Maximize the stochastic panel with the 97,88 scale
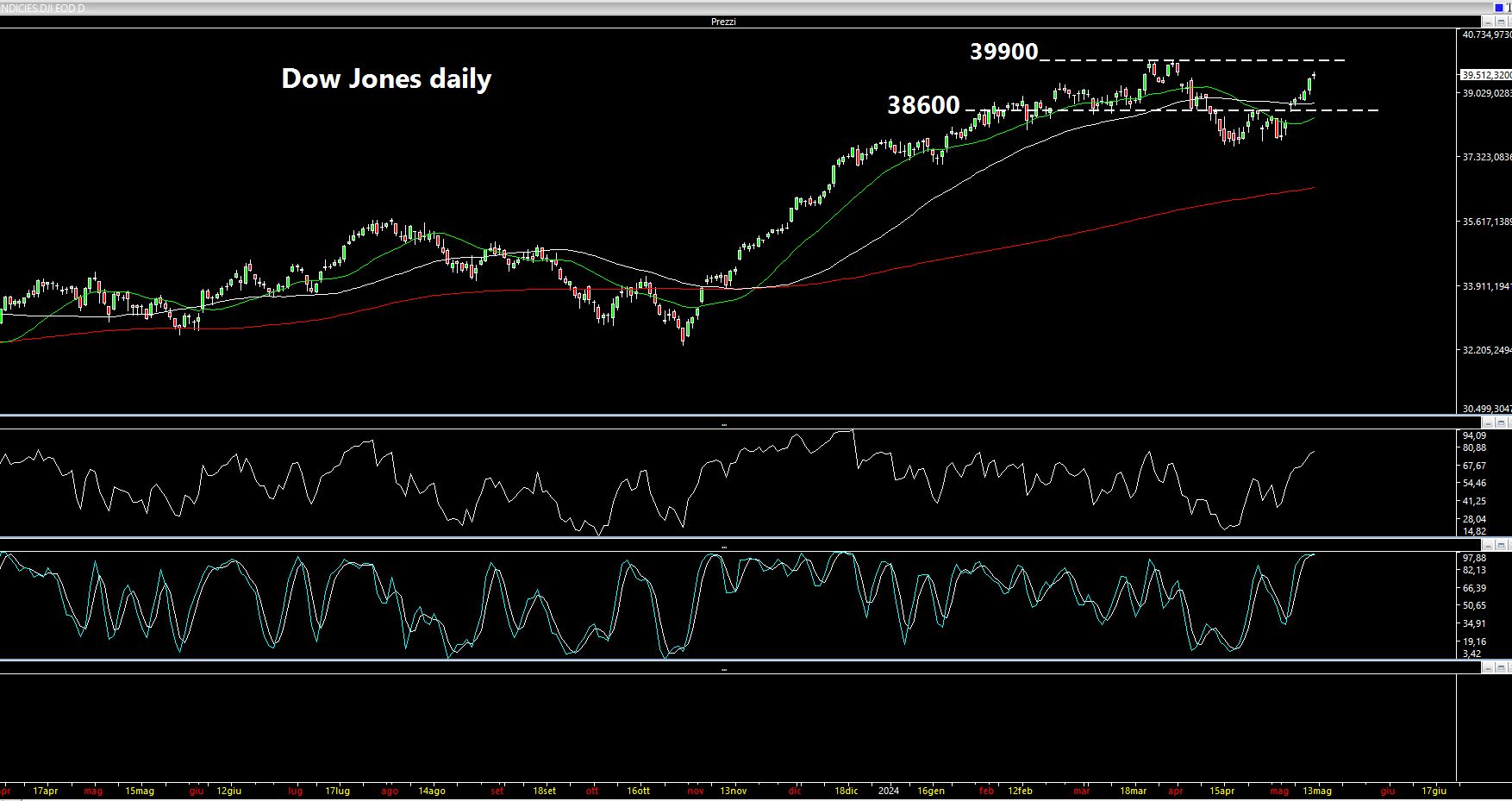This screenshot has width=1512, height=801. point(1501,545)
